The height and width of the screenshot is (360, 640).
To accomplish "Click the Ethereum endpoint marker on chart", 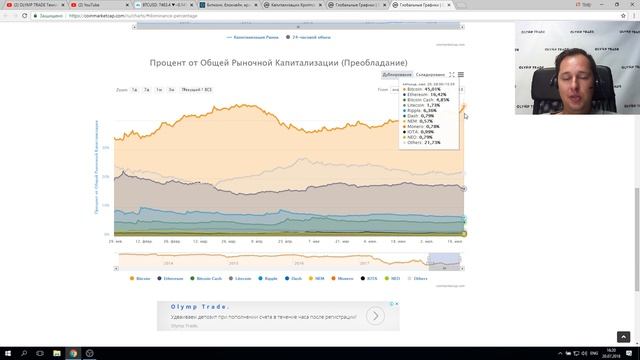I will [464, 189].
